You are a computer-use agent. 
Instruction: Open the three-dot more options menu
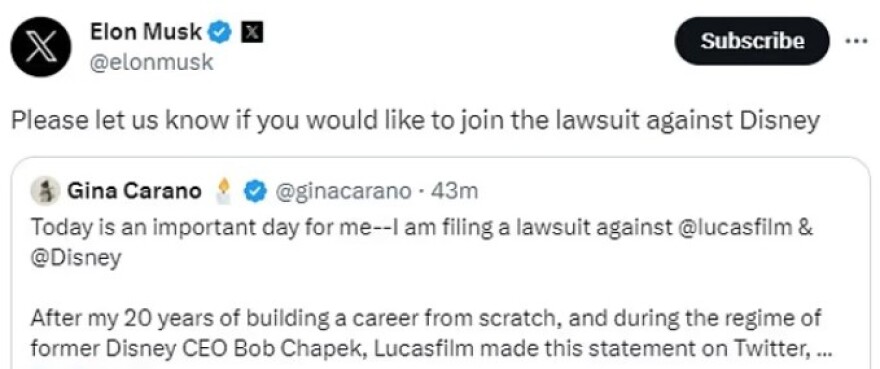point(856,41)
